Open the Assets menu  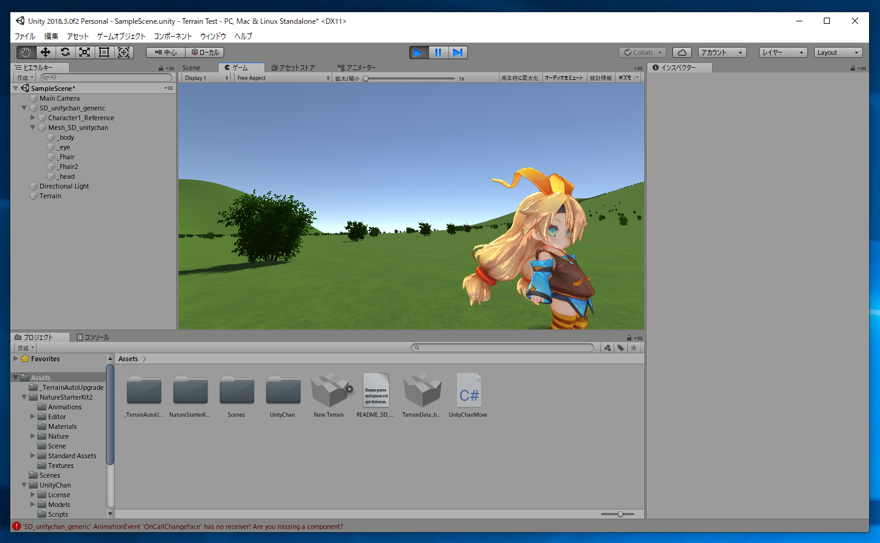(78, 36)
